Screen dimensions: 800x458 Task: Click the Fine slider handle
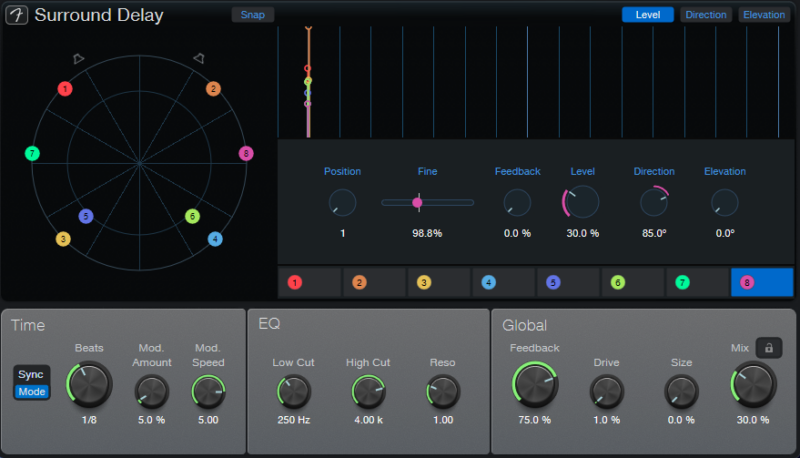coord(417,202)
